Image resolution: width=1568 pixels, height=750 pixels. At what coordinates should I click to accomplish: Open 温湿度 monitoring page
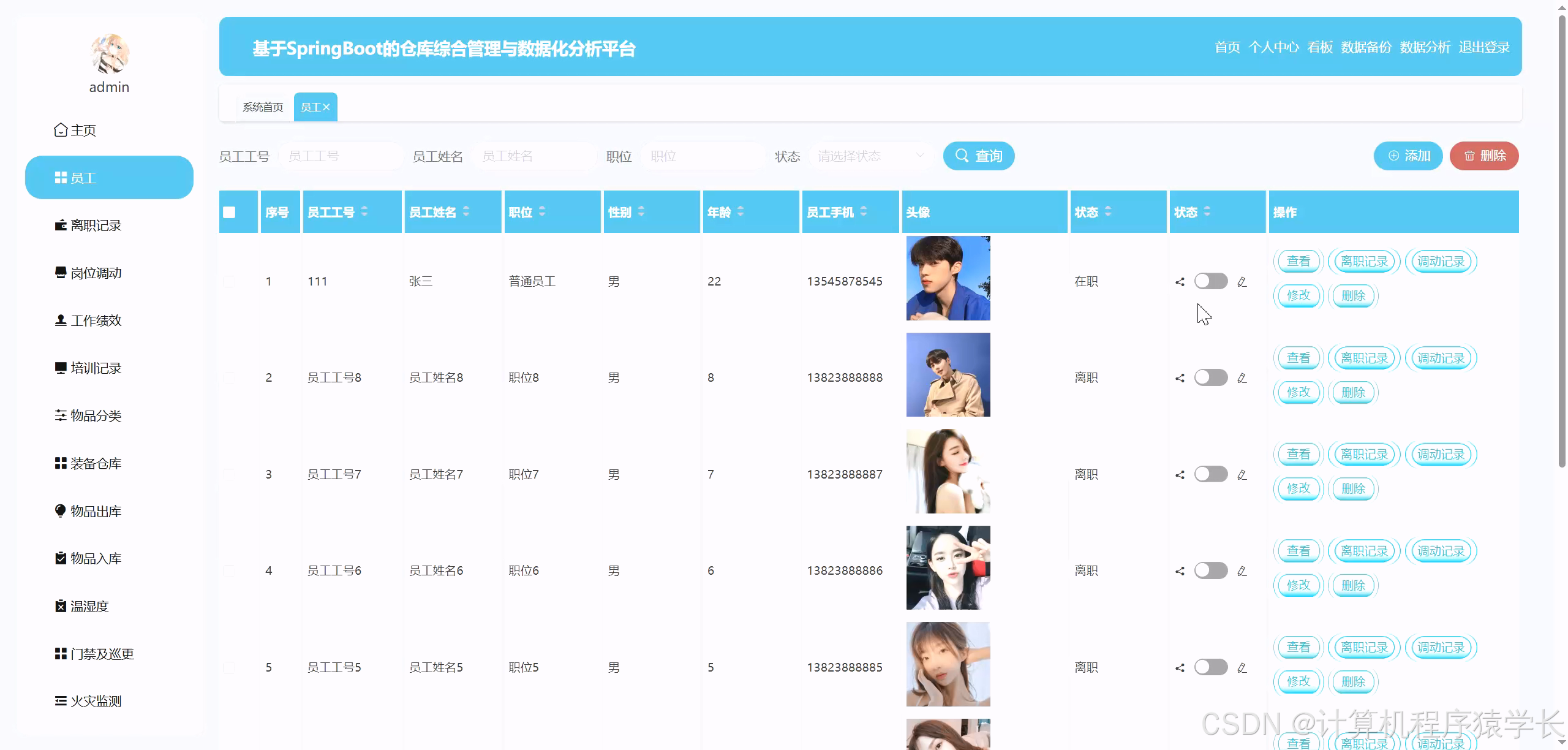89,606
